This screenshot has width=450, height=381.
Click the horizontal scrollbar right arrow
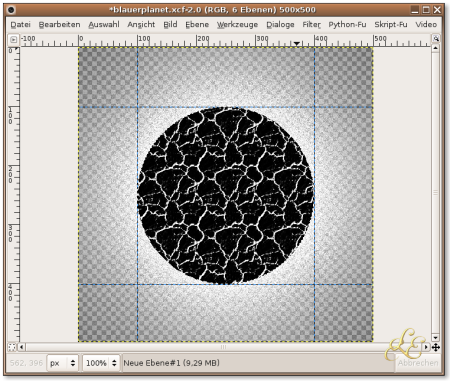pyautogui.click(x=426, y=347)
